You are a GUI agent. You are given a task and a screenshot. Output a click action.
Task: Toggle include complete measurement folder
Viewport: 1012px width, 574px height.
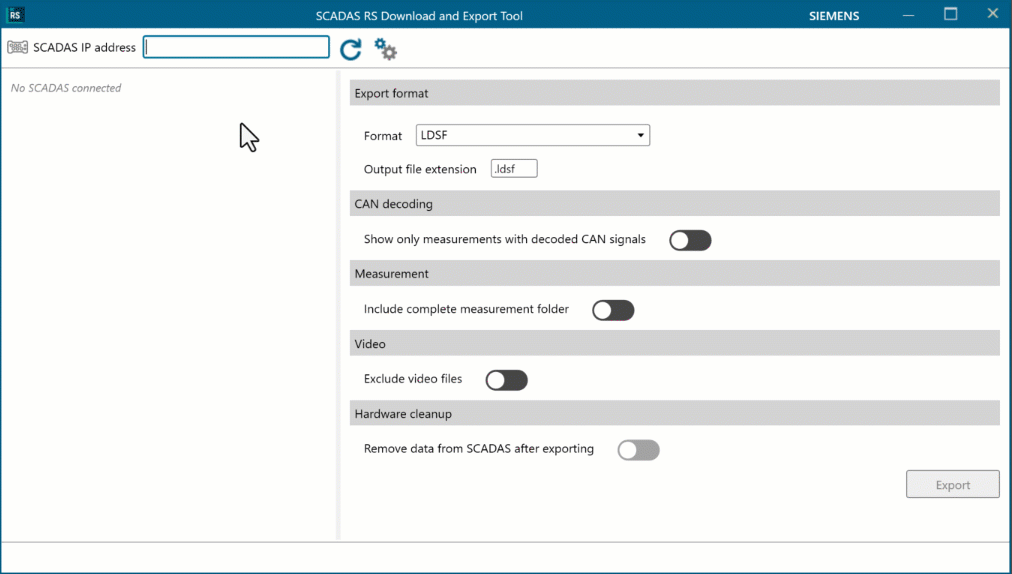[x=613, y=310]
